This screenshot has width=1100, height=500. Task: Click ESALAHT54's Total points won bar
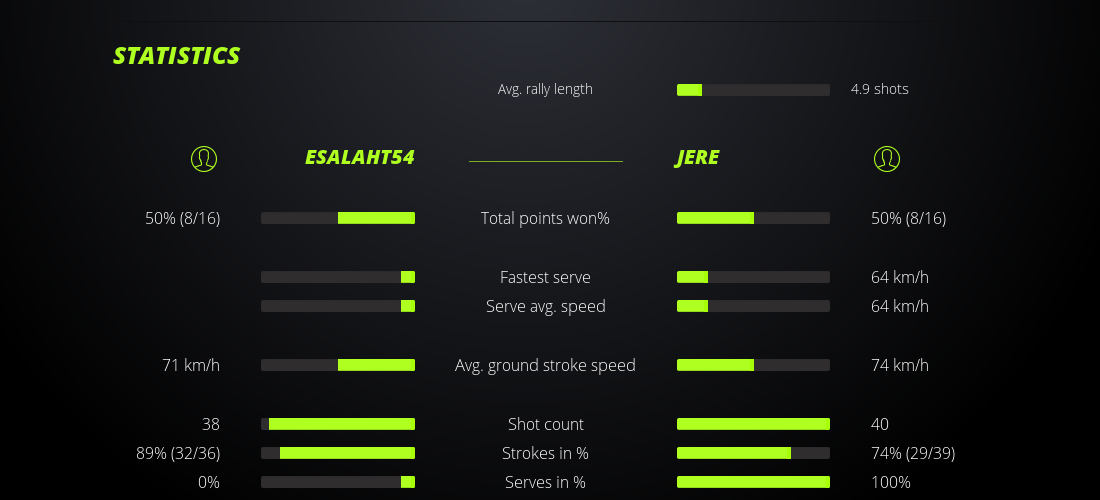(338, 218)
